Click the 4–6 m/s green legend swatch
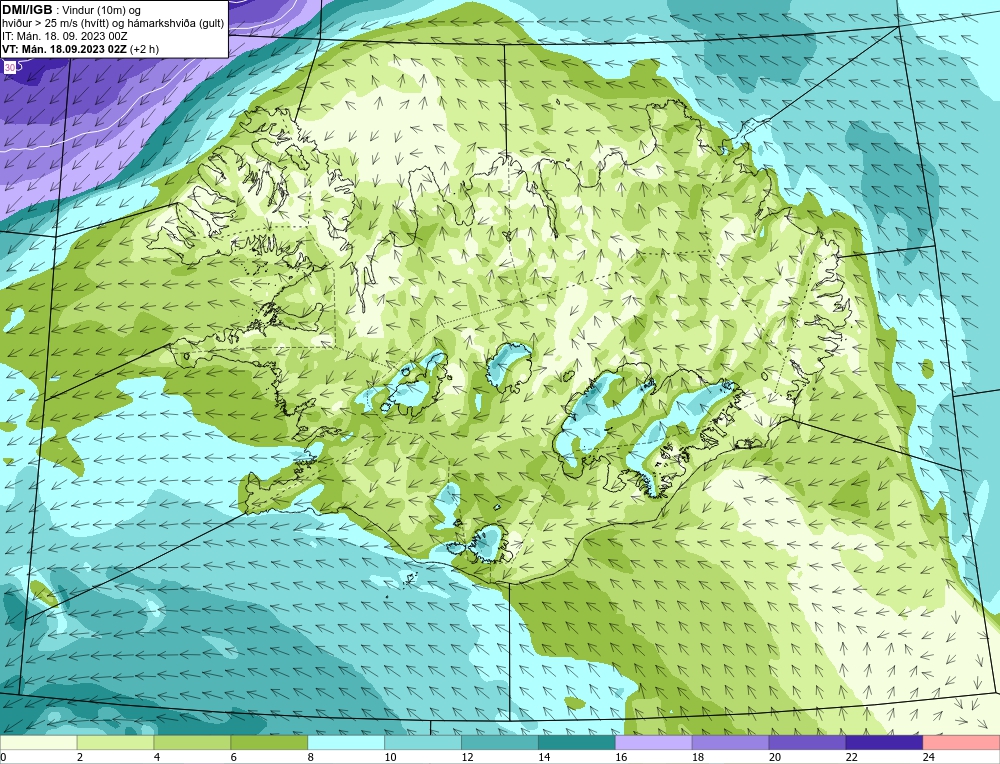This screenshot has height=764, width=1000. 192,743
